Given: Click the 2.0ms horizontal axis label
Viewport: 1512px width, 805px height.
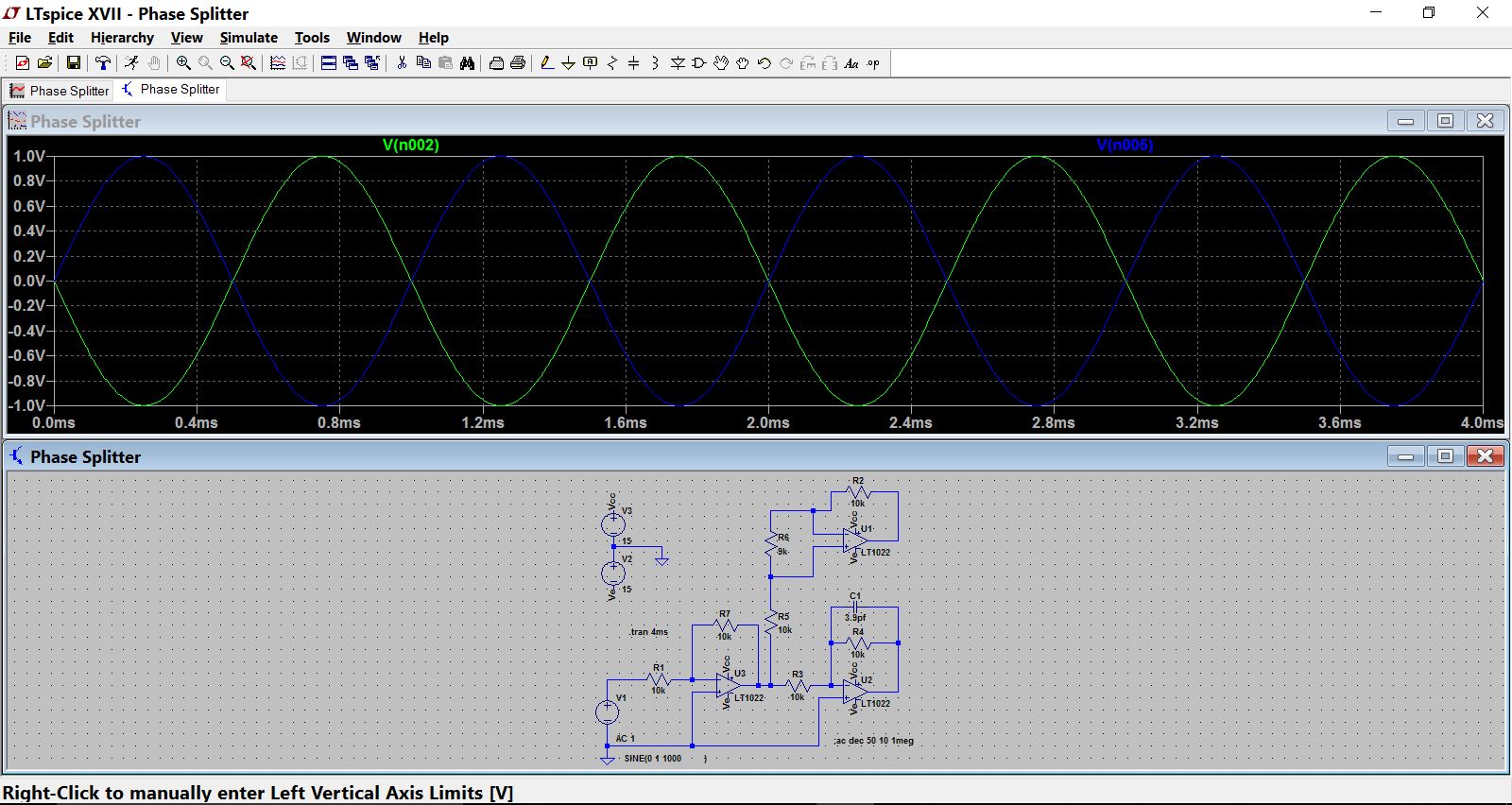Looking at the screenshot, I should [768, 423].
